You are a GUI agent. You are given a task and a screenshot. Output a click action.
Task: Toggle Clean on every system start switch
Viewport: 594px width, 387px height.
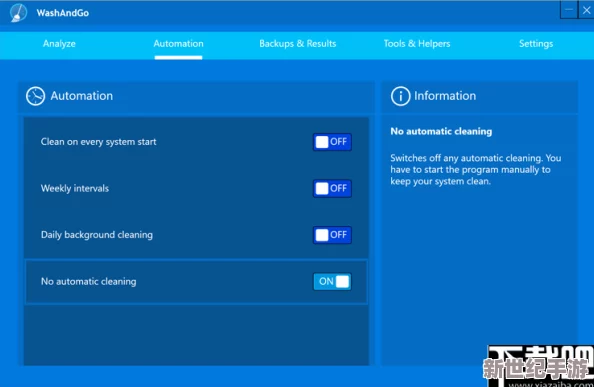[332, 142]
